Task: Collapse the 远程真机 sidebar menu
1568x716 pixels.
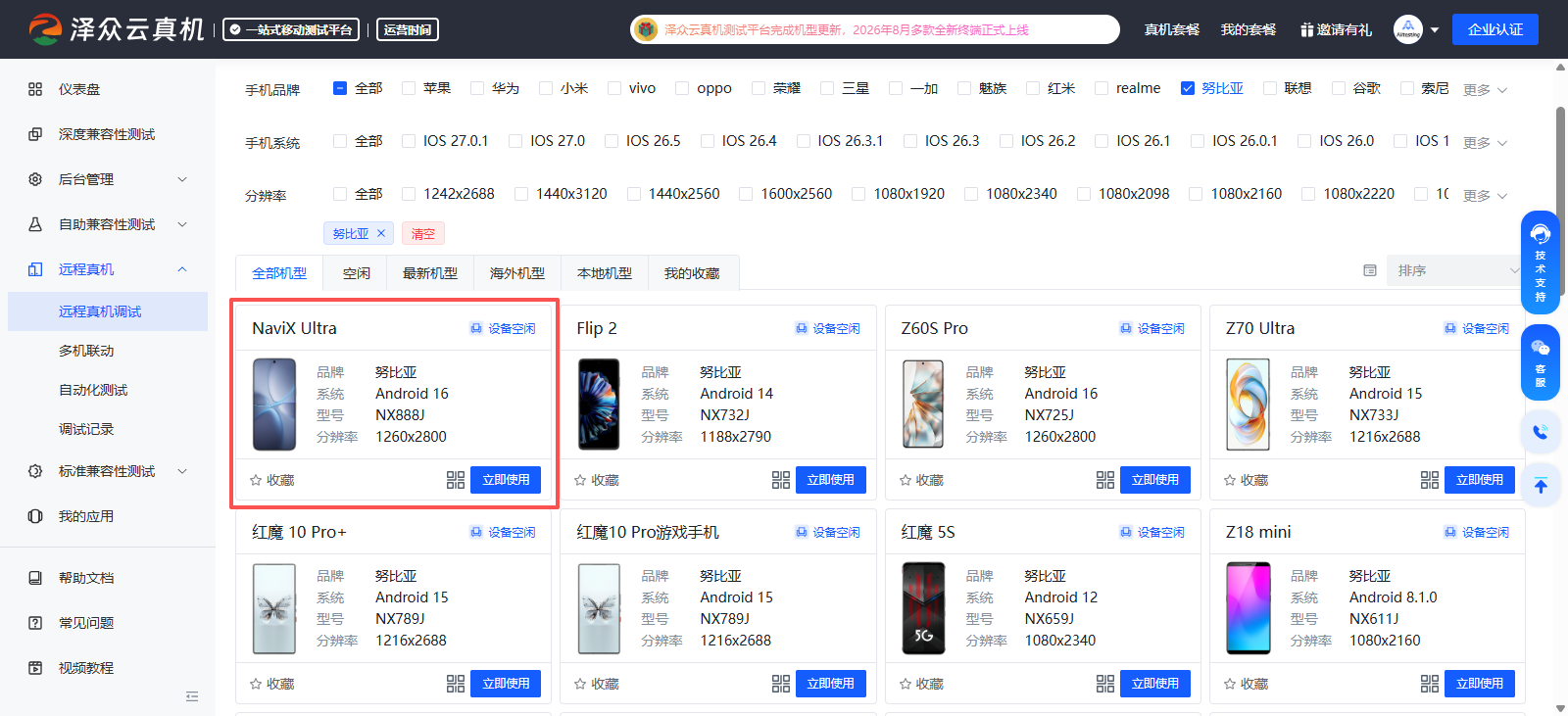Action: pos(108,269)
